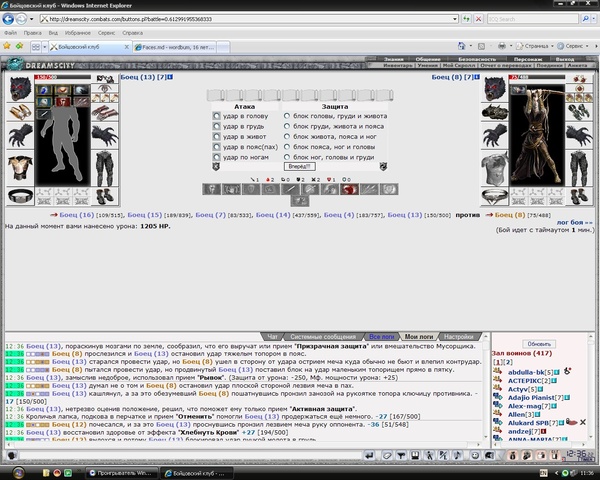Switch to the Faces.md browser tab
The width and height of the screenshot is (600, 480).
[x=176, y=47]
